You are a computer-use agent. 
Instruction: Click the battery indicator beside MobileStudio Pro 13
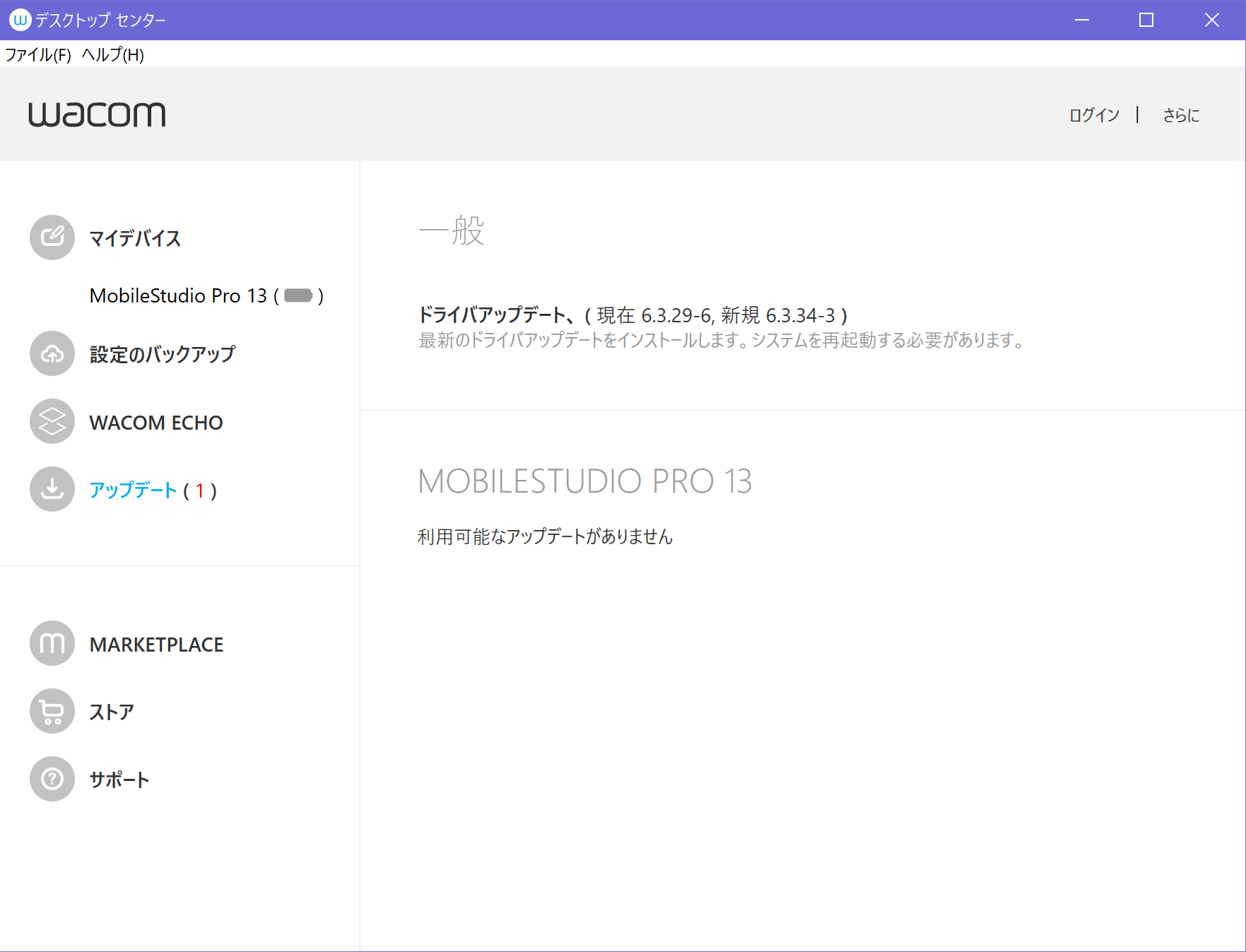298,295
